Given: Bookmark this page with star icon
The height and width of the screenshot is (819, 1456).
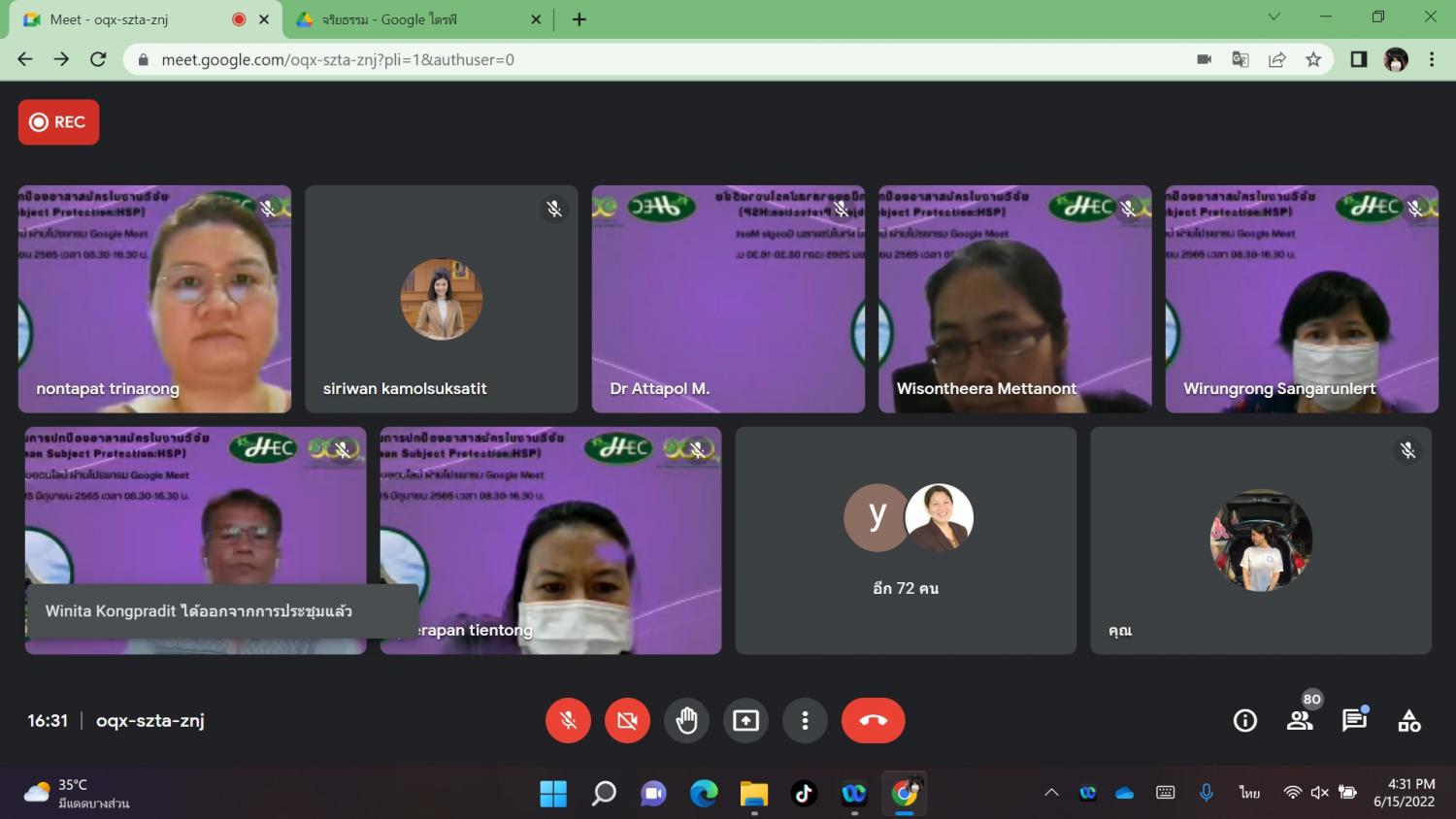Looking at the screenshot, I should coord(1313,59).
